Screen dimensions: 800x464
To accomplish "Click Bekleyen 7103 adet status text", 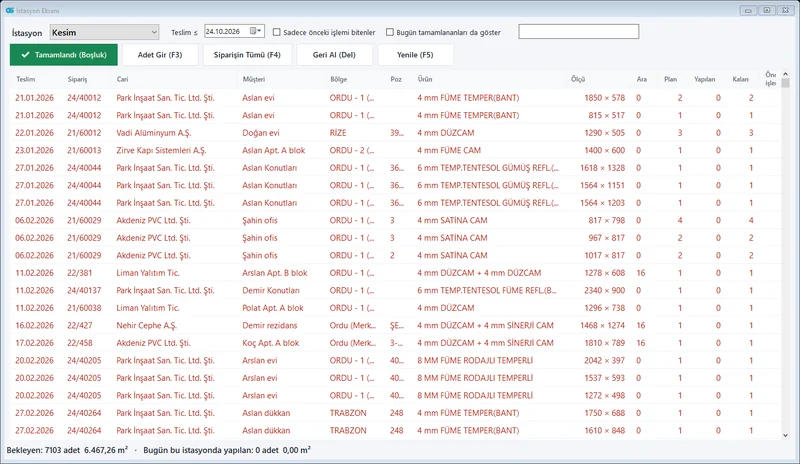I will click(x=67, y=450).
